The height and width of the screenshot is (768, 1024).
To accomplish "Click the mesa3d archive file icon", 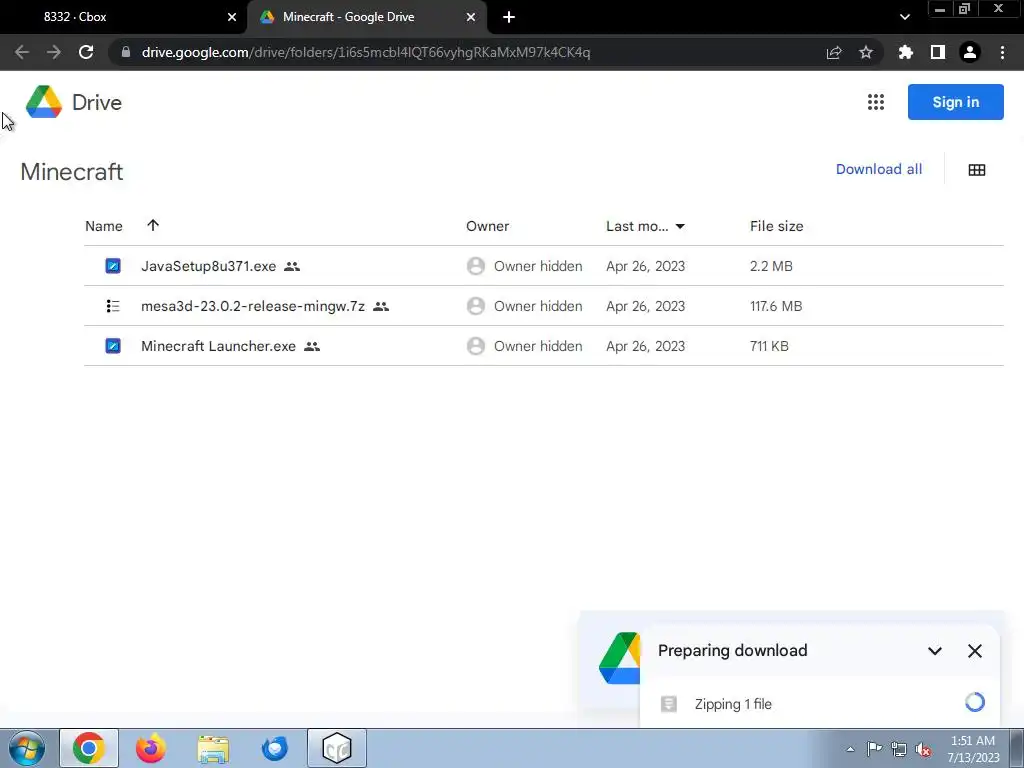I will [113, 306].
